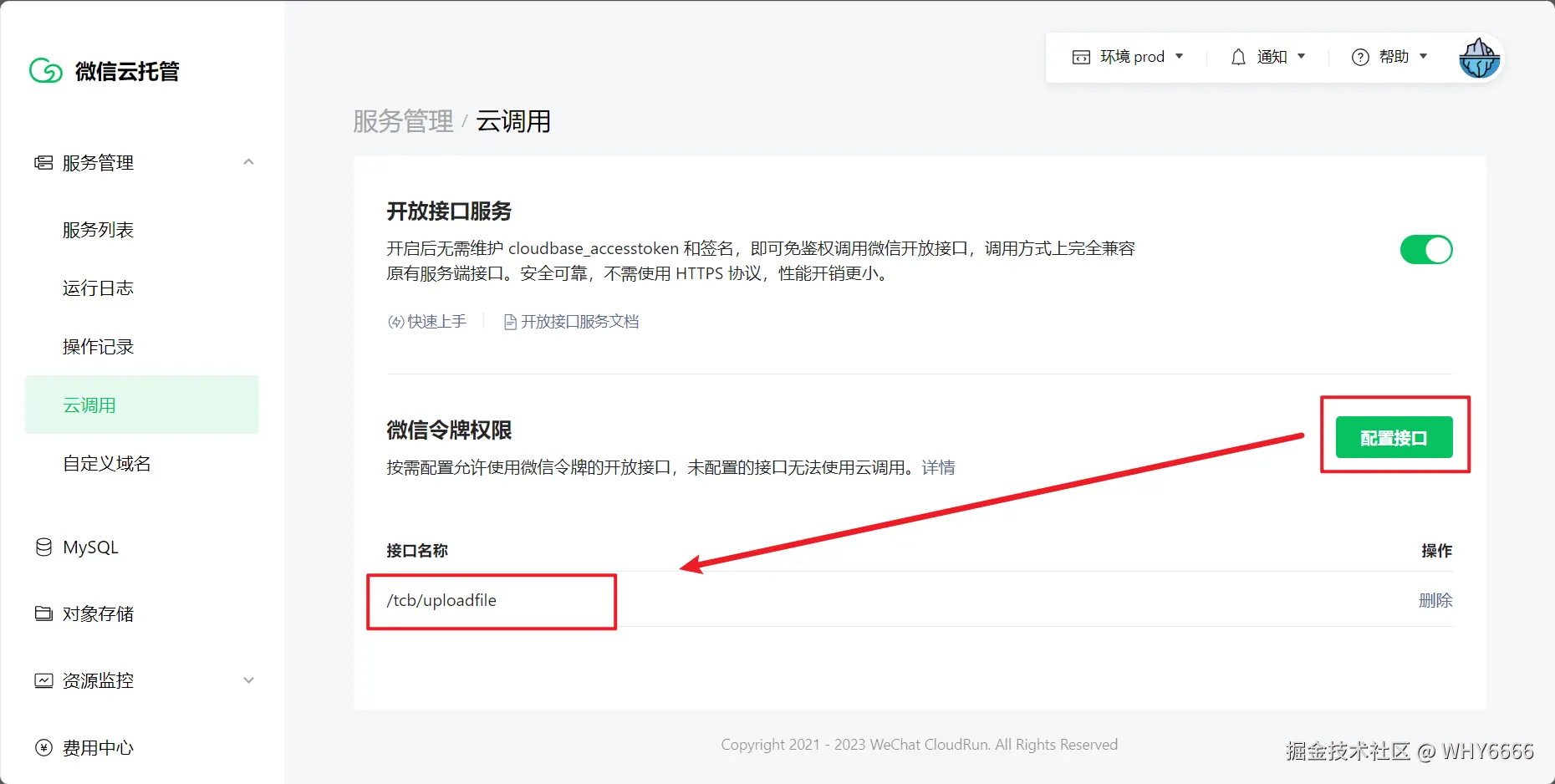Viewport: 1555px width, 784px height.
Task: Click the /tcb/uploadfile interface name
Action: [441, 600]
